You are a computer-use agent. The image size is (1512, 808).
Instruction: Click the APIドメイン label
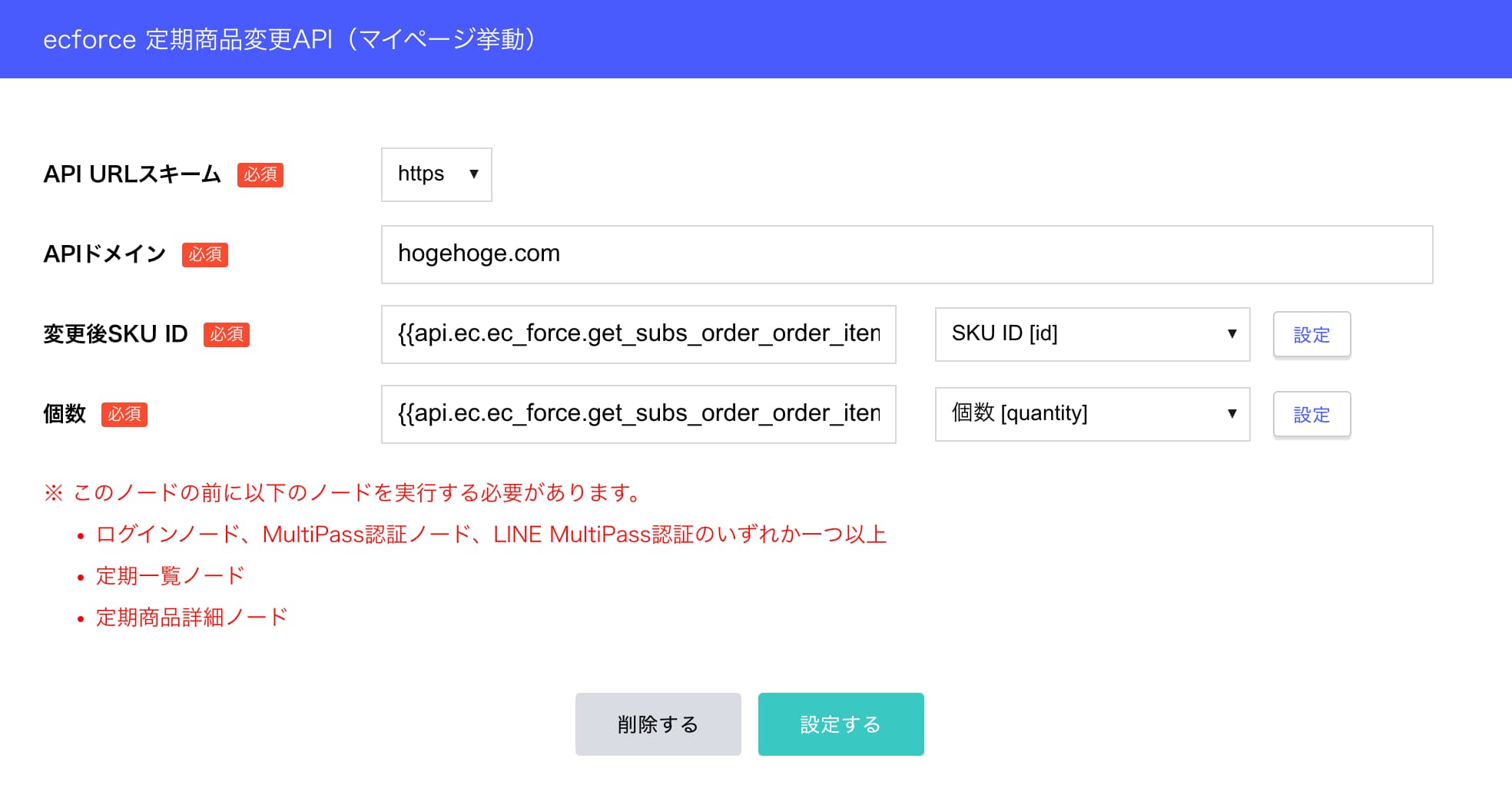coord(104,254)
